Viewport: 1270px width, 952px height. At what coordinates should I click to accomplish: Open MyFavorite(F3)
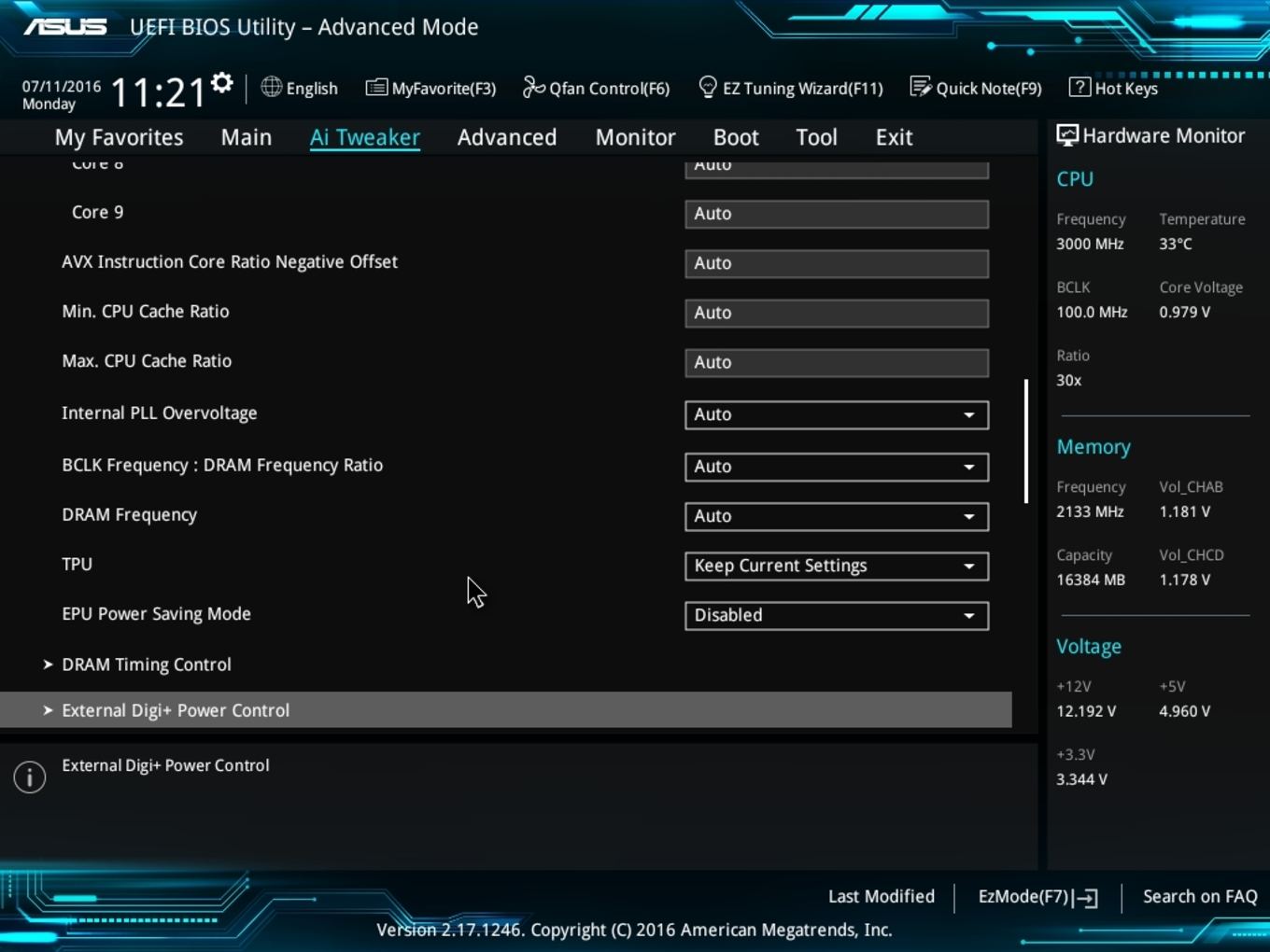click(431, 88)
